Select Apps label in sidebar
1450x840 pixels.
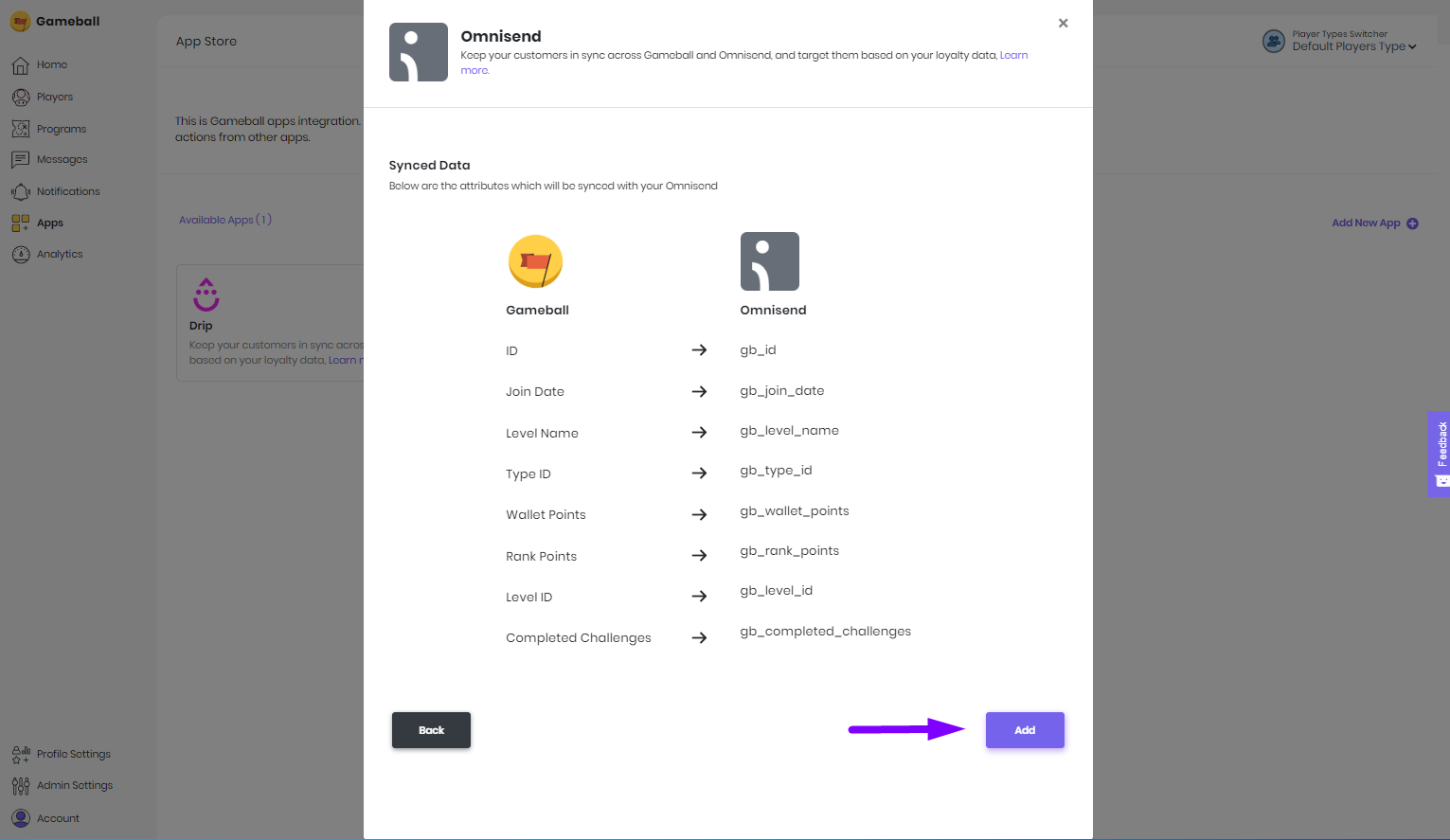50,223
